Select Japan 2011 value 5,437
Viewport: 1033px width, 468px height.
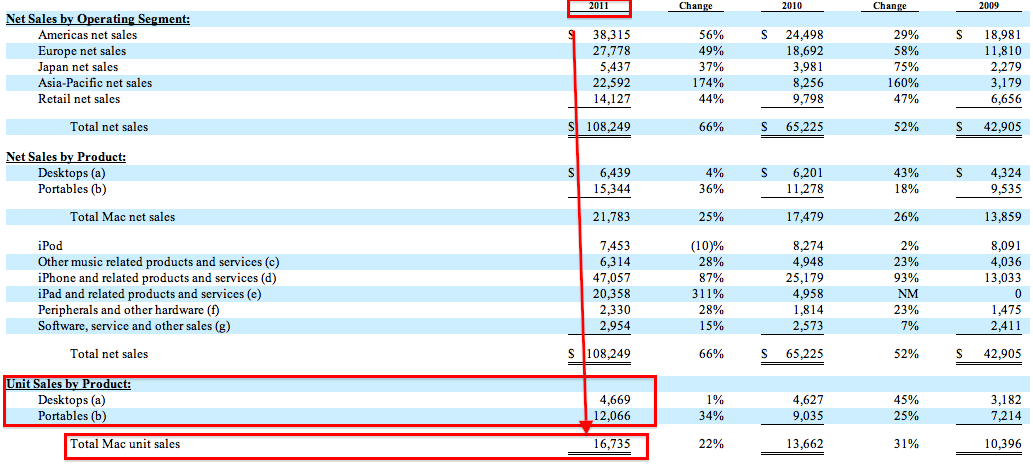[615, 67]
